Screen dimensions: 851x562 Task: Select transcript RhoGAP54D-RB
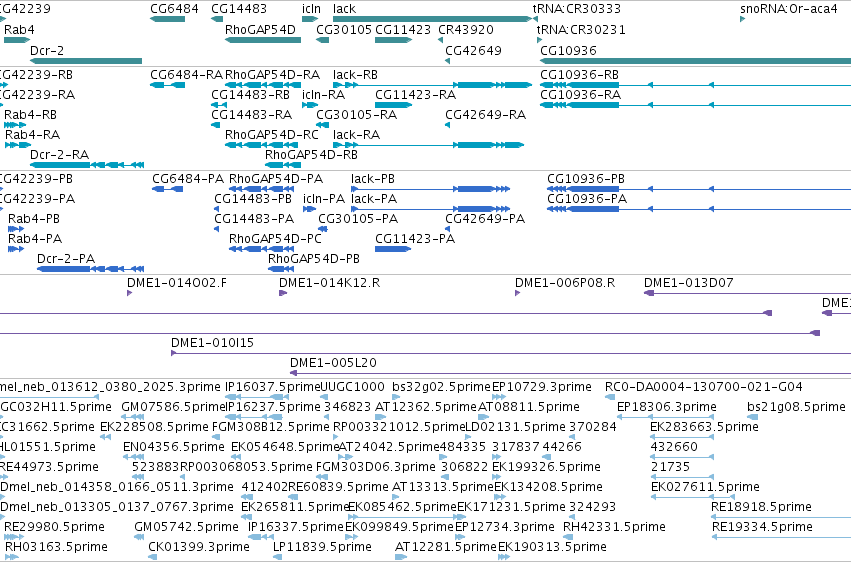(283, 165)
